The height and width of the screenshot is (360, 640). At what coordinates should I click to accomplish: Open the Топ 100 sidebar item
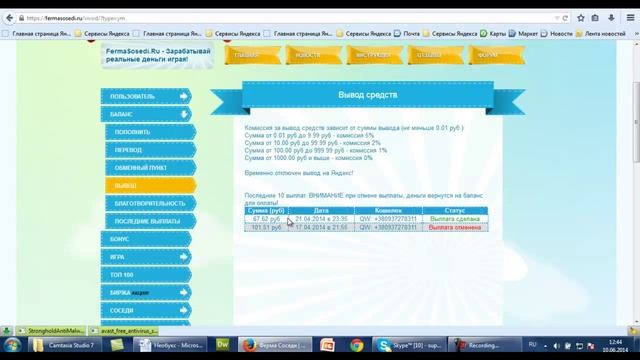(146, 275)
